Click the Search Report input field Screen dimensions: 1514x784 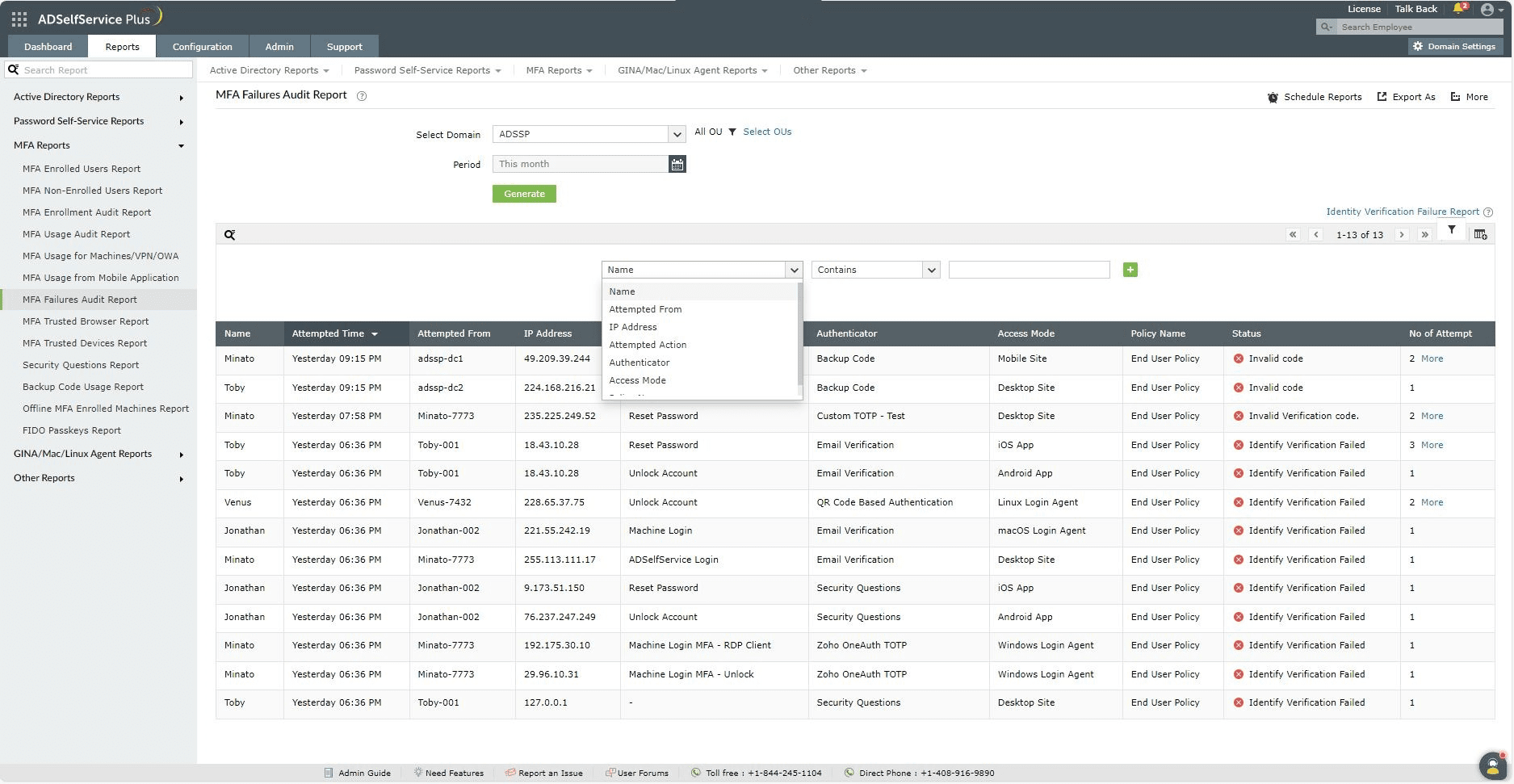pyautogui.click(x=105, y=70)
